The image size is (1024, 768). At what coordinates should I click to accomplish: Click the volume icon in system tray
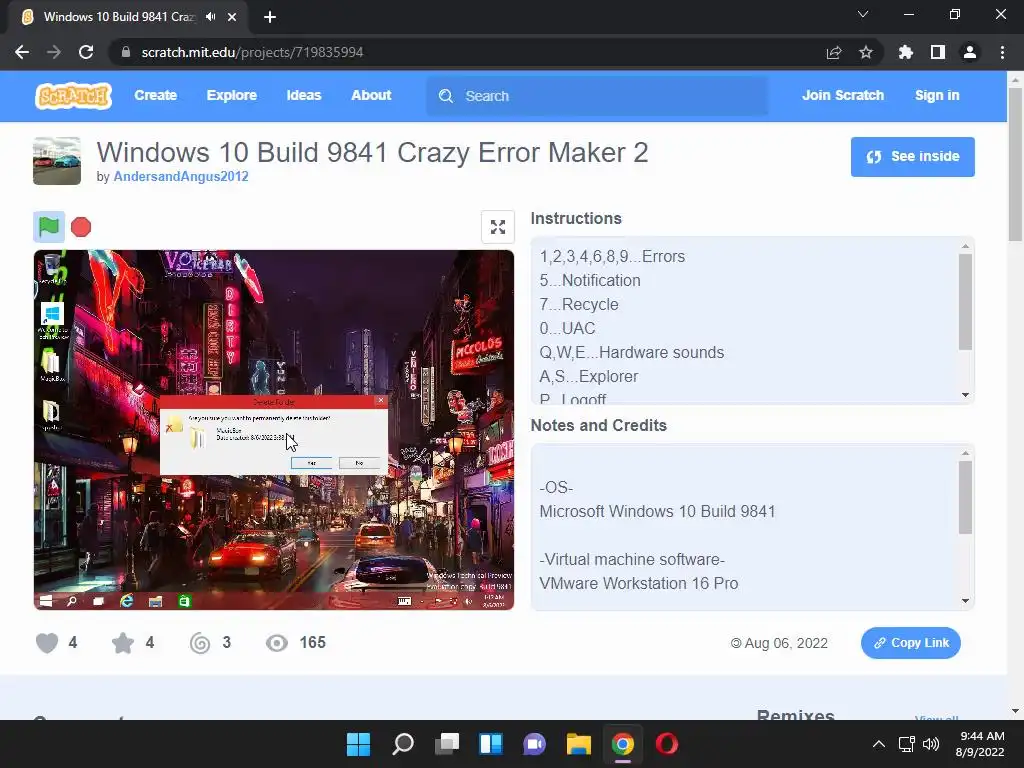coord(931,744)
